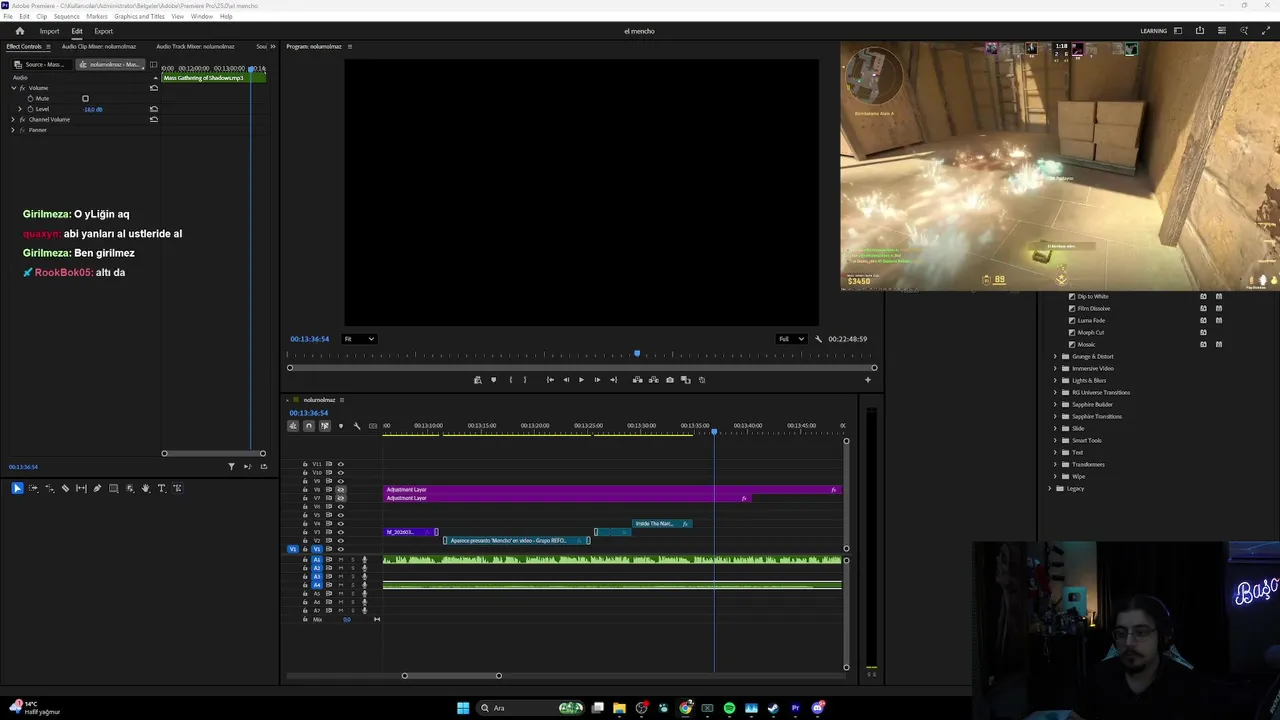
Task: Click the program monitor scrub bar playhead
Action: (637, 354)
